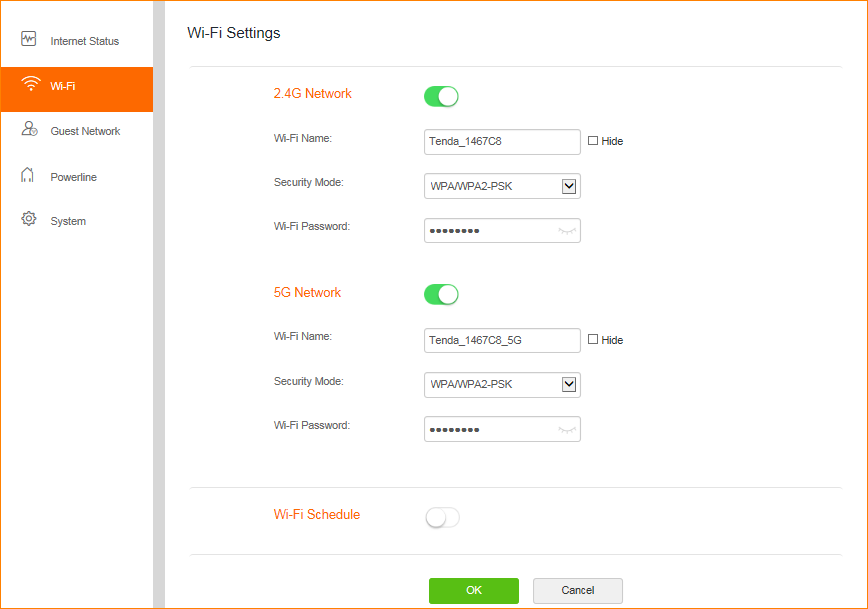The height and width of the screenshot is (609, 868).
Task: Go to the Powerline page
Action: [x=73, y=177]
